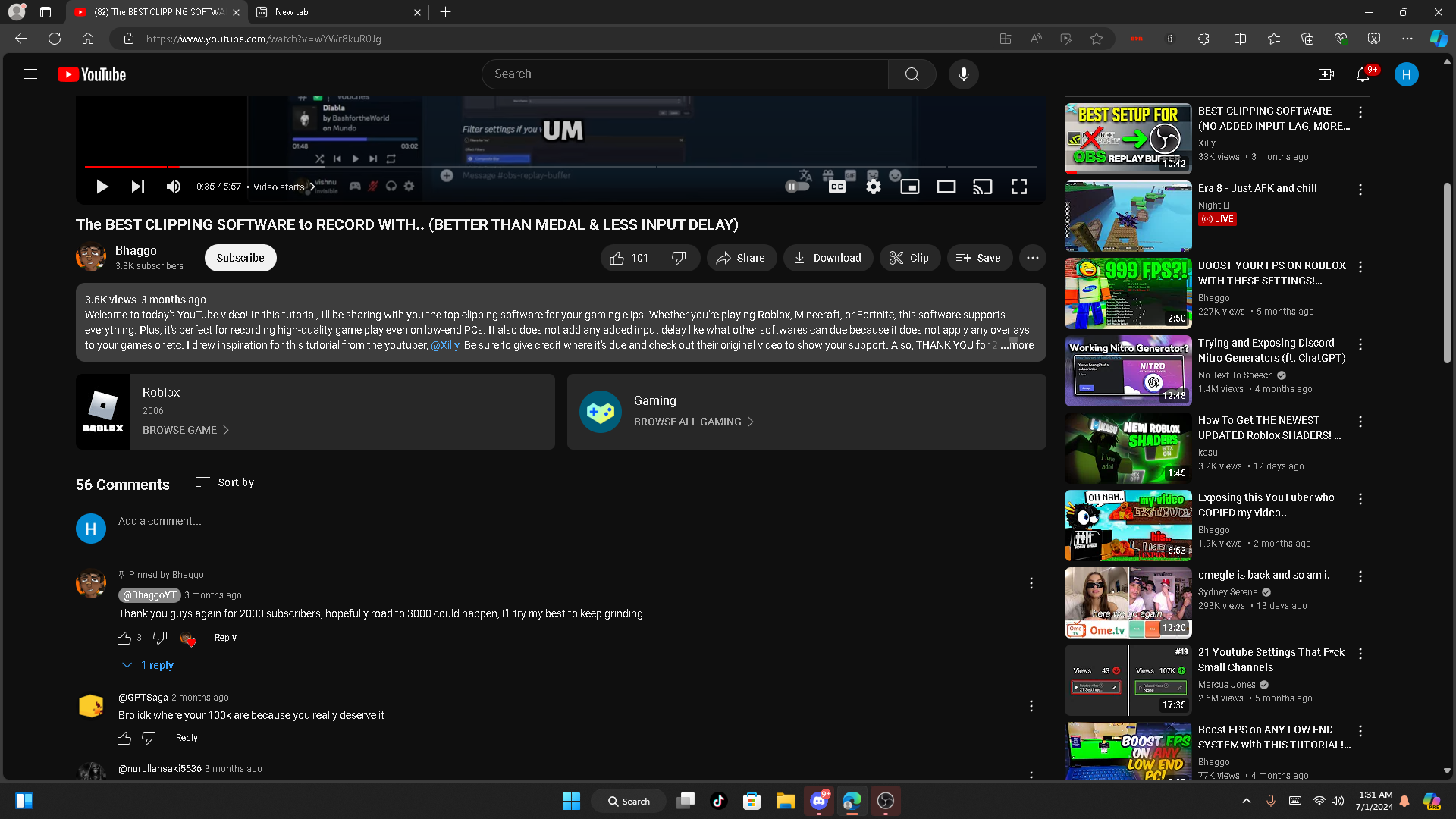Open TikTok from the taskbar
This screenshot has width=1456, height=819.
point(718,801)
